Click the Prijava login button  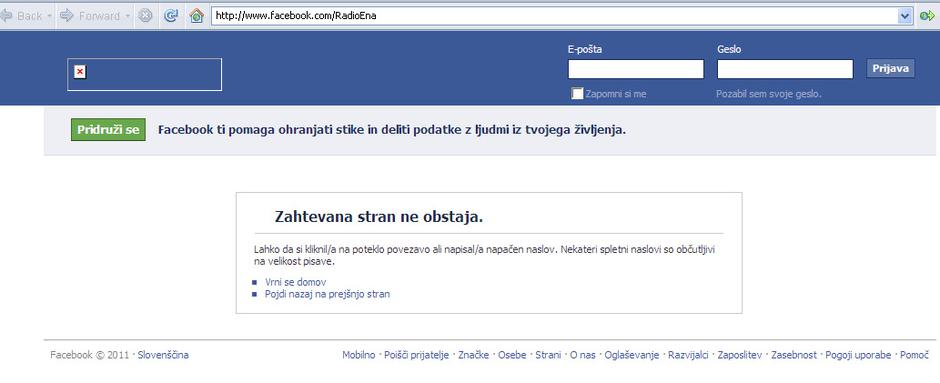pyautogui.click(x=890, y=68)
